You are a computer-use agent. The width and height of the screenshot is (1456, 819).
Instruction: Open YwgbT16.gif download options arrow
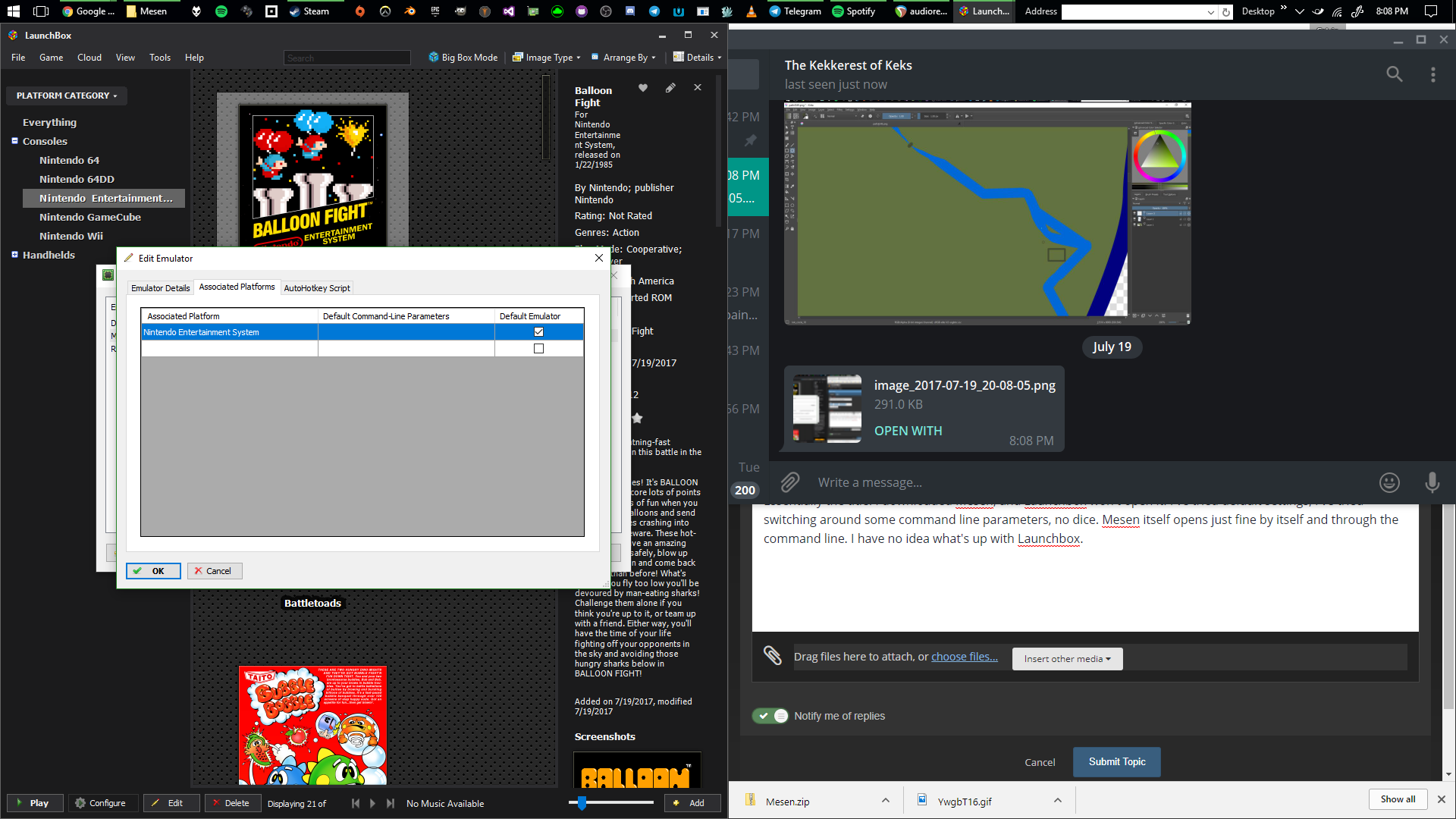tap(1058, 801)
